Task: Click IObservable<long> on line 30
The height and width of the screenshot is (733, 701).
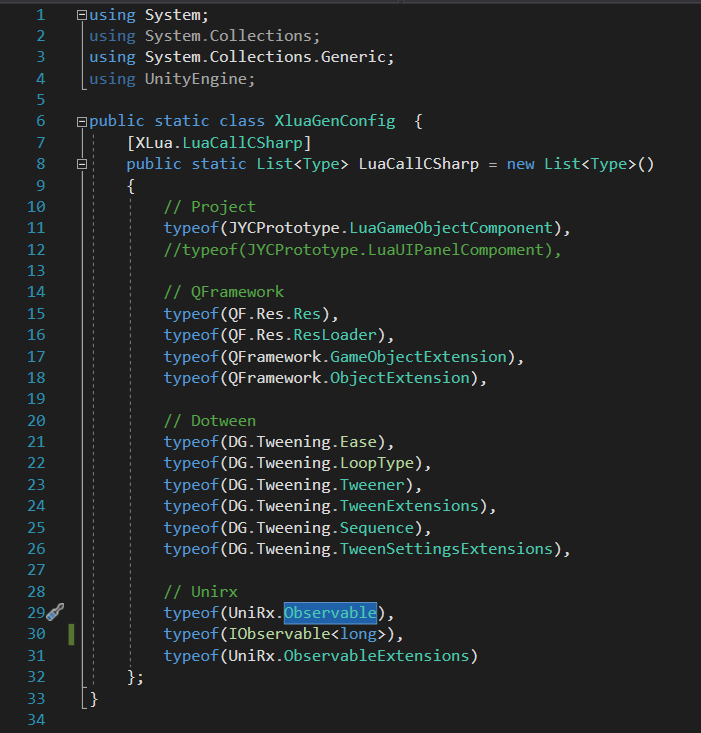Action: [308, 634]
